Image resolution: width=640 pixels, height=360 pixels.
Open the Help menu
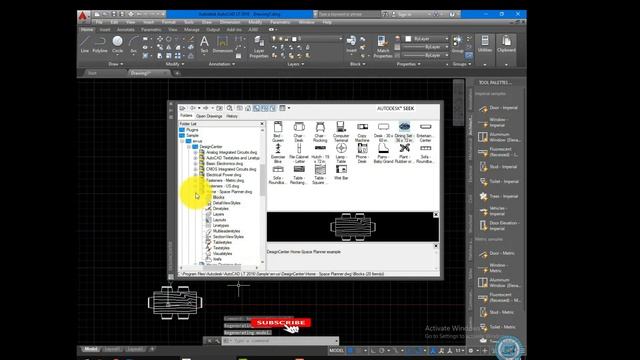(327, 22)
